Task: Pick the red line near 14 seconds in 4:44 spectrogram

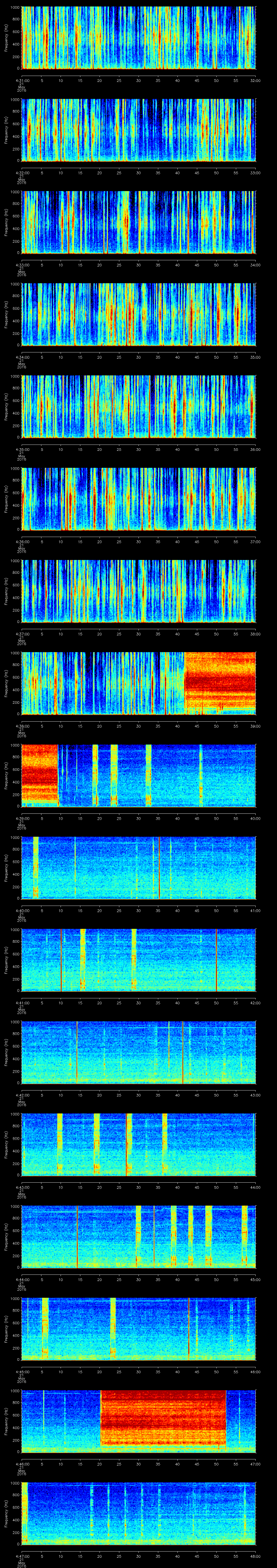Action: tap(77, 1236)
